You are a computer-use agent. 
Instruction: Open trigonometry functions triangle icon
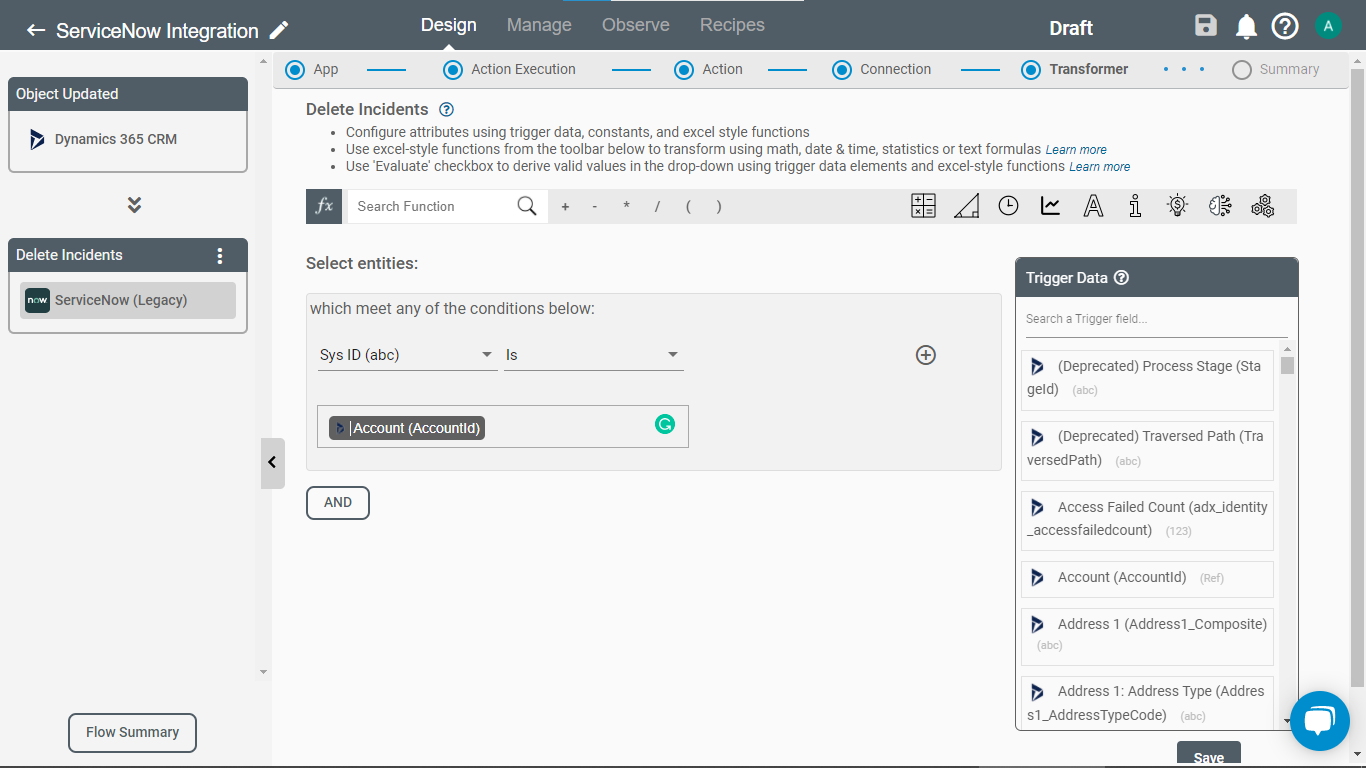pos(966,206)
